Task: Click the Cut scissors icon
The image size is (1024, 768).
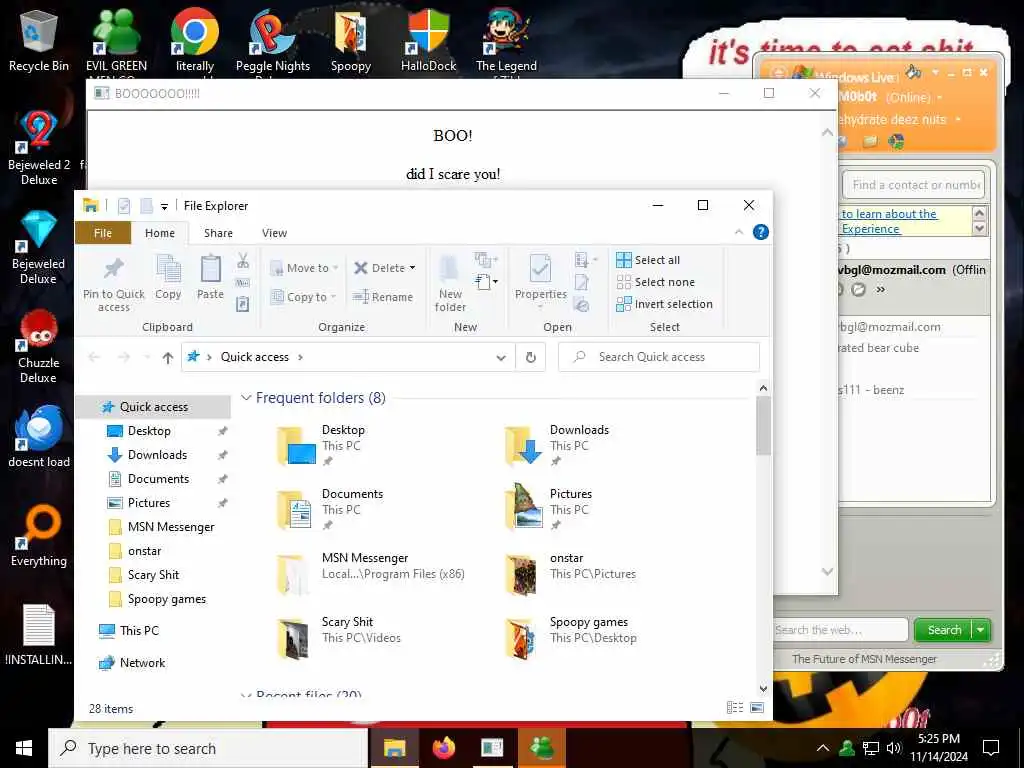Action: [x=243, y=261]
